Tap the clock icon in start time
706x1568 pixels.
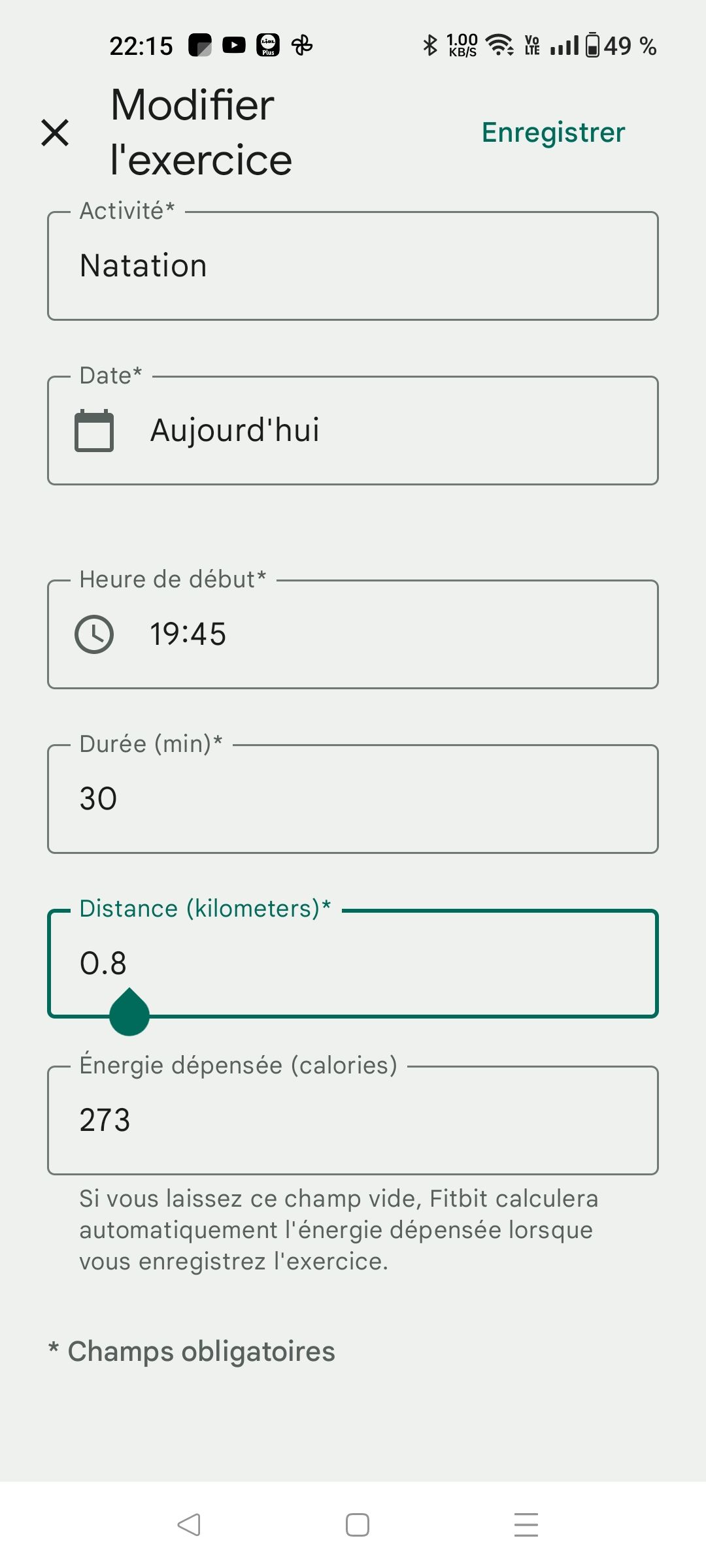click(94, 634)
